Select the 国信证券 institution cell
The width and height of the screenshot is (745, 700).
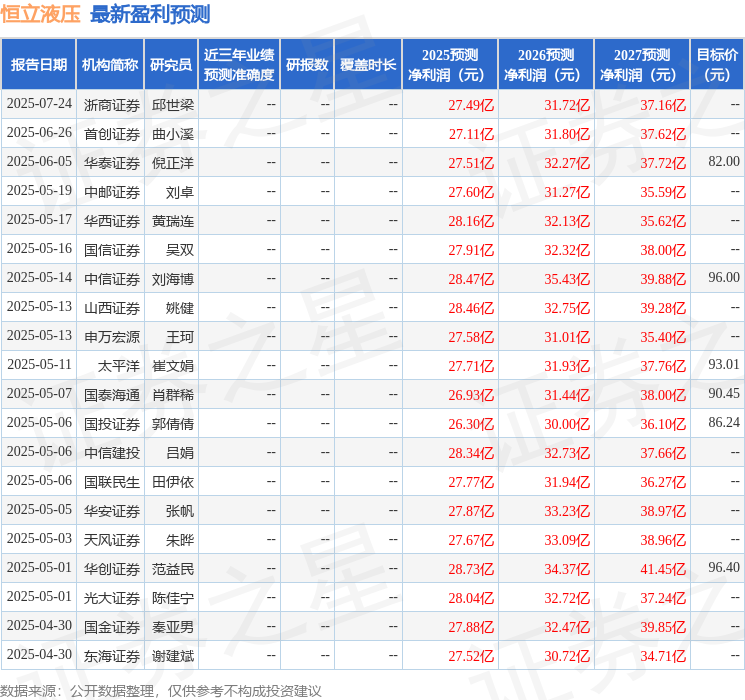[112, 250]
